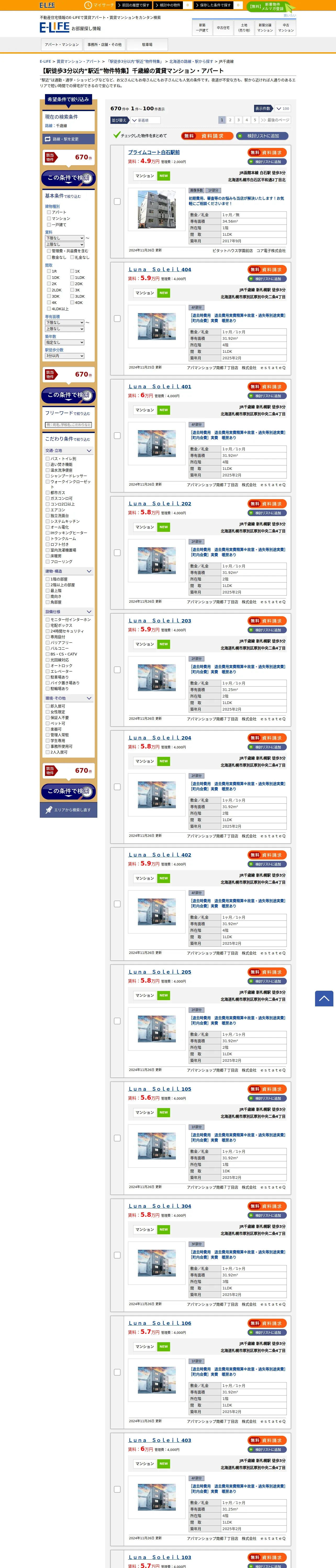Viewport: 336px width, 1568px height.
Task: Click エリアから検索し直す pin button
Action: (68, 810)
